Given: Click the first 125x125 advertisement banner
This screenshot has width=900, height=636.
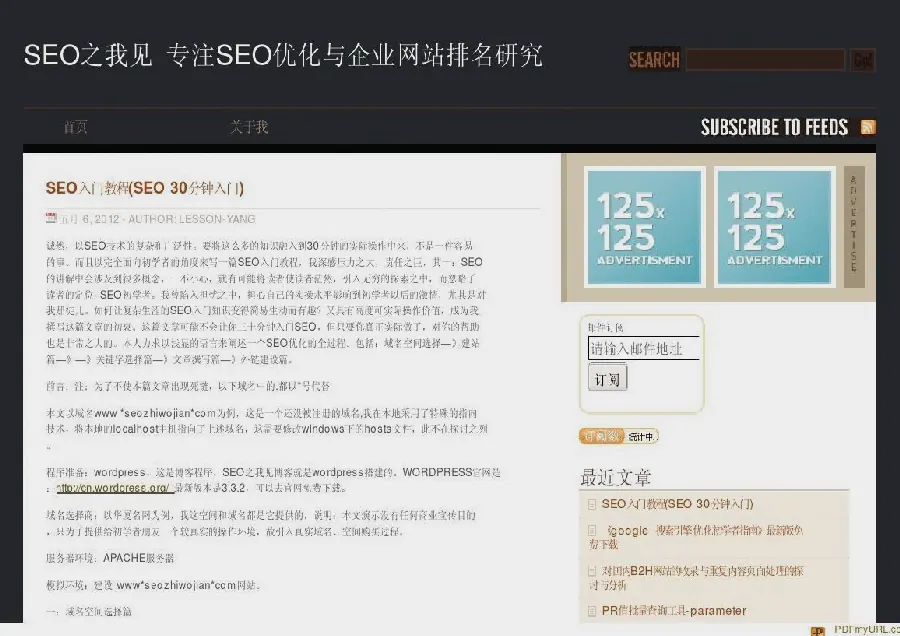Looking at the screenshot, I should [645, 227].
